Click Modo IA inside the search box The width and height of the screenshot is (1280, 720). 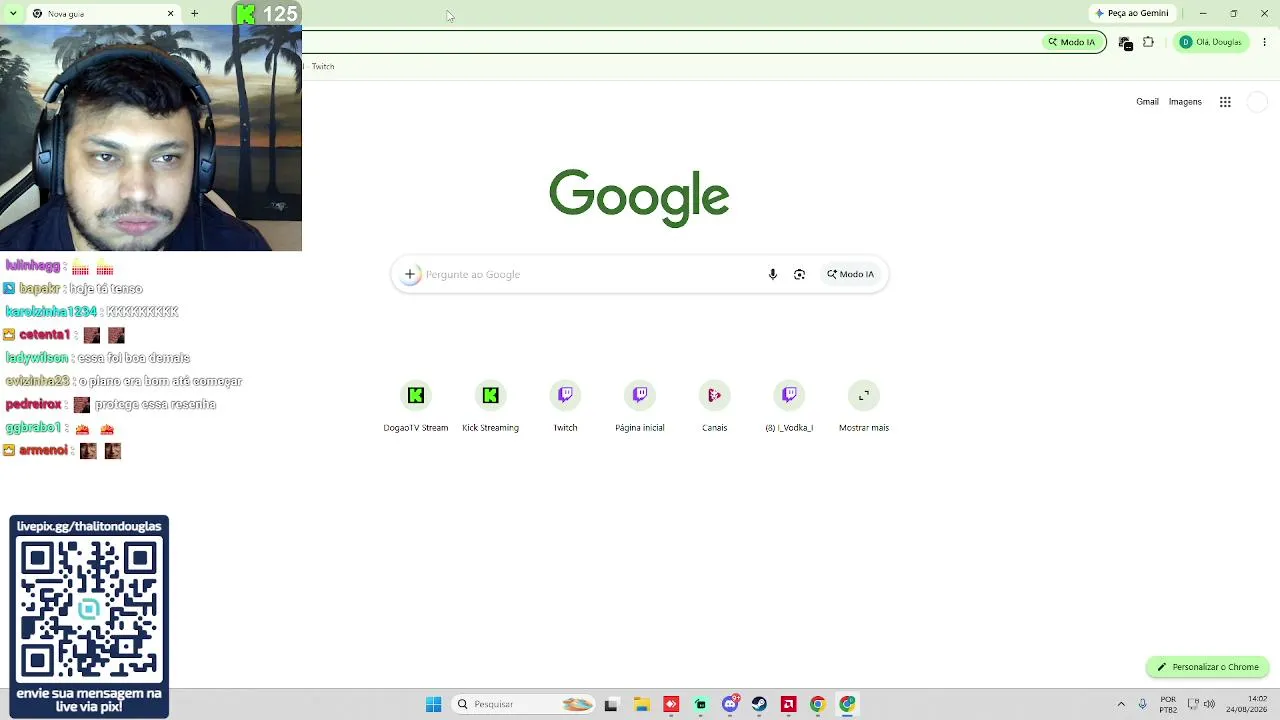[850, 274]
